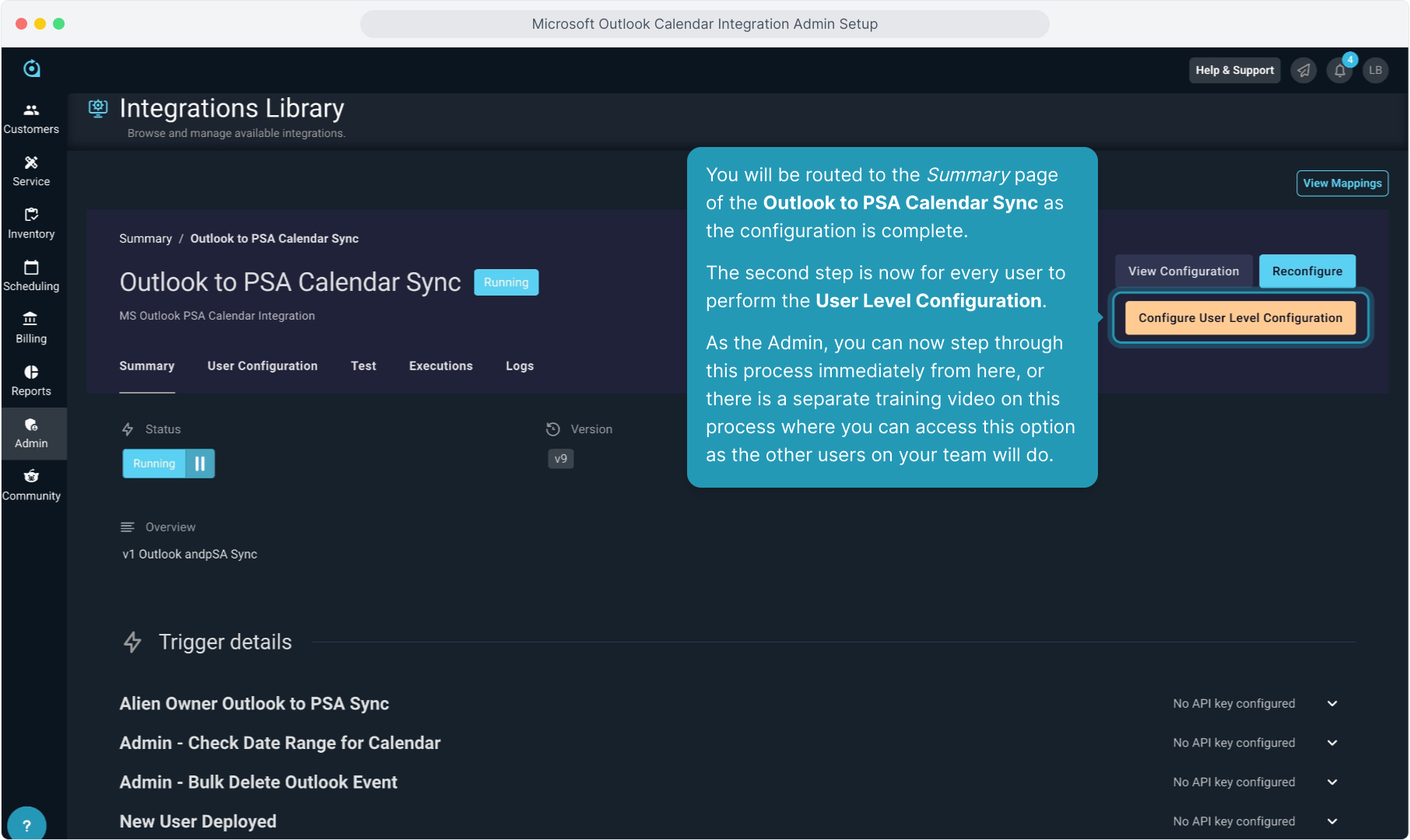
Task: Open the LB user profile avatar
Action: point(1376,70)
